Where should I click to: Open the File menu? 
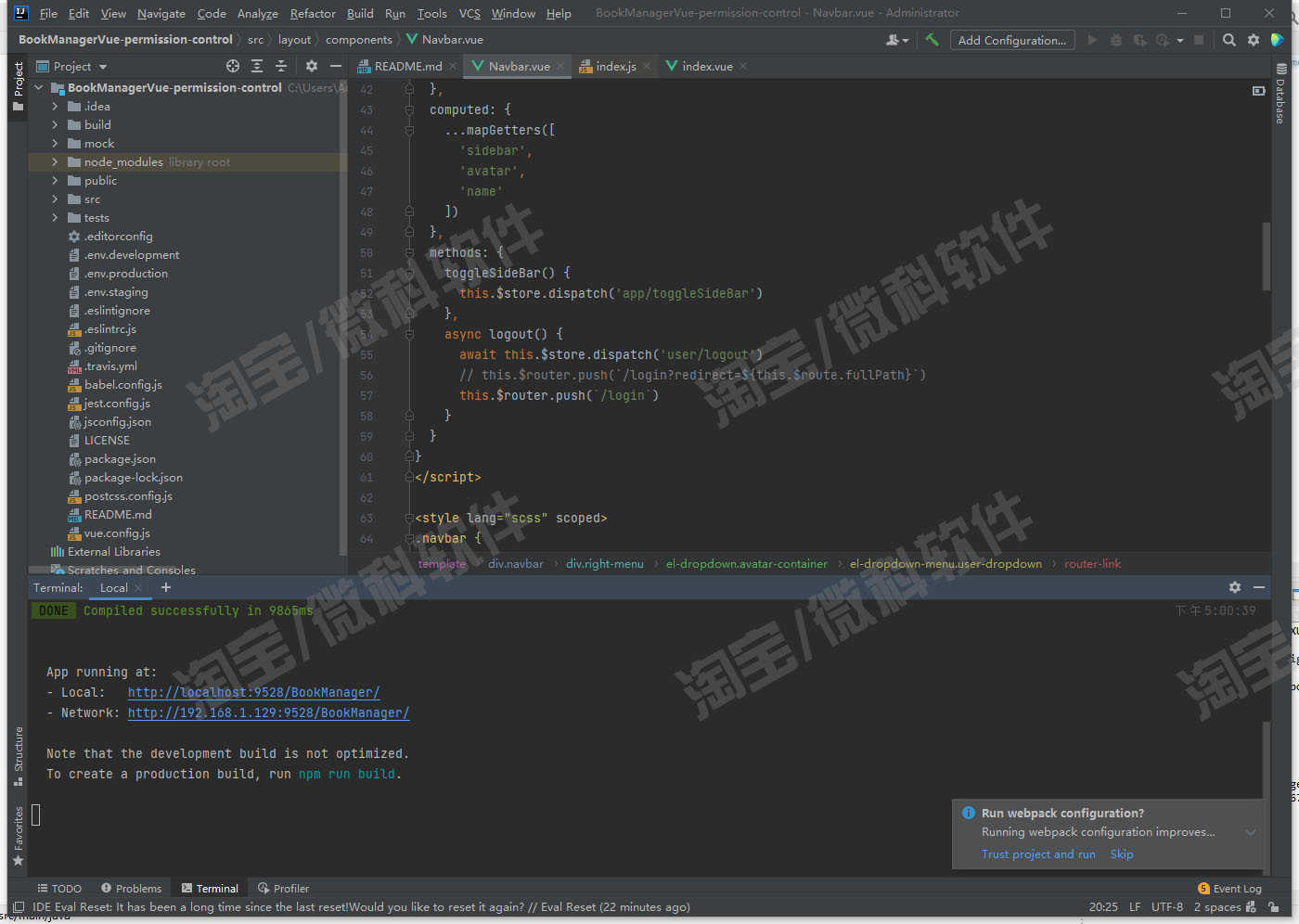[x=48, y=13]
